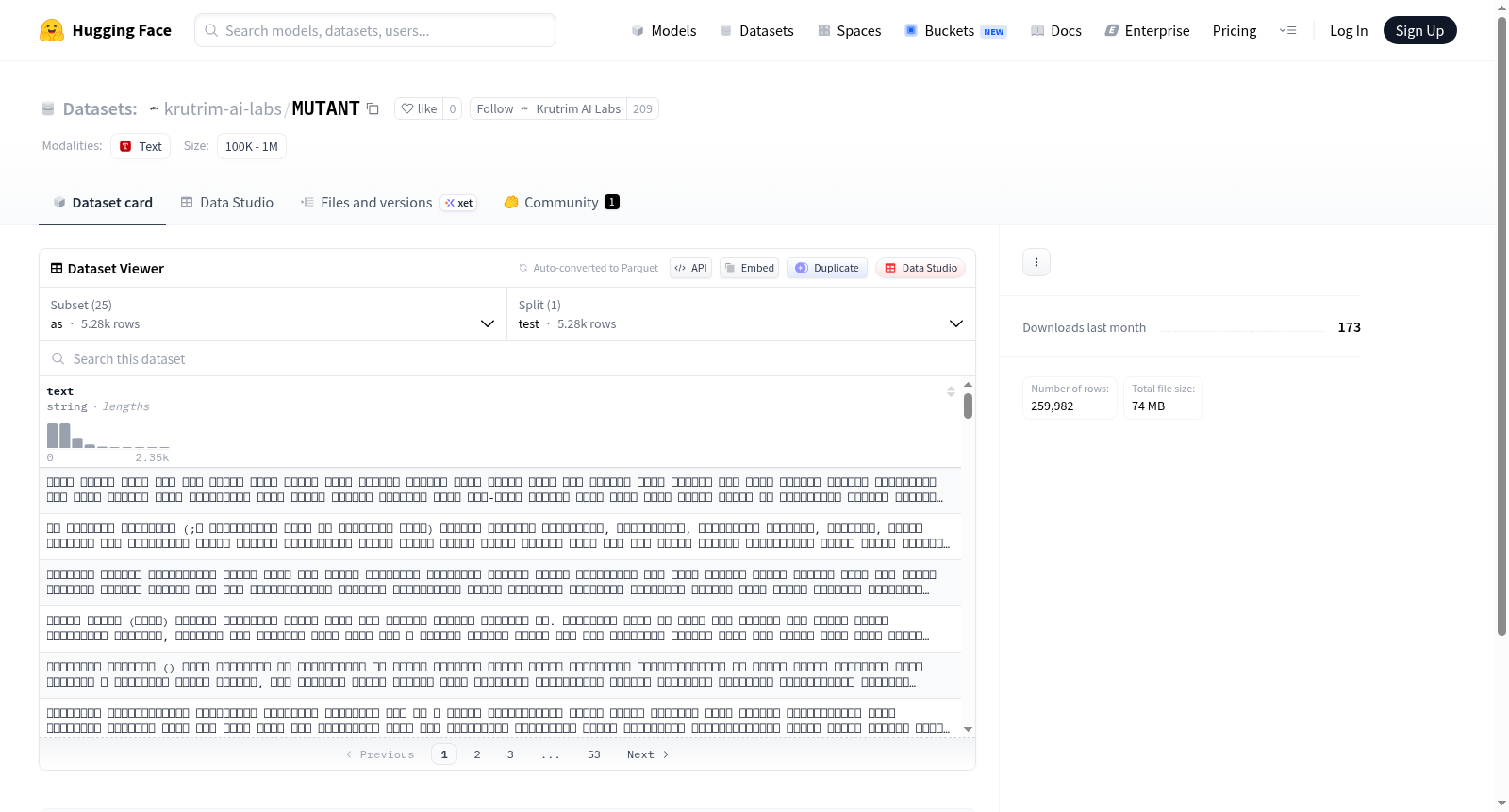Screen dimensions: 1509x812
Task: Open the Models page
Action: pyautogui.click(x=664, y=30)
